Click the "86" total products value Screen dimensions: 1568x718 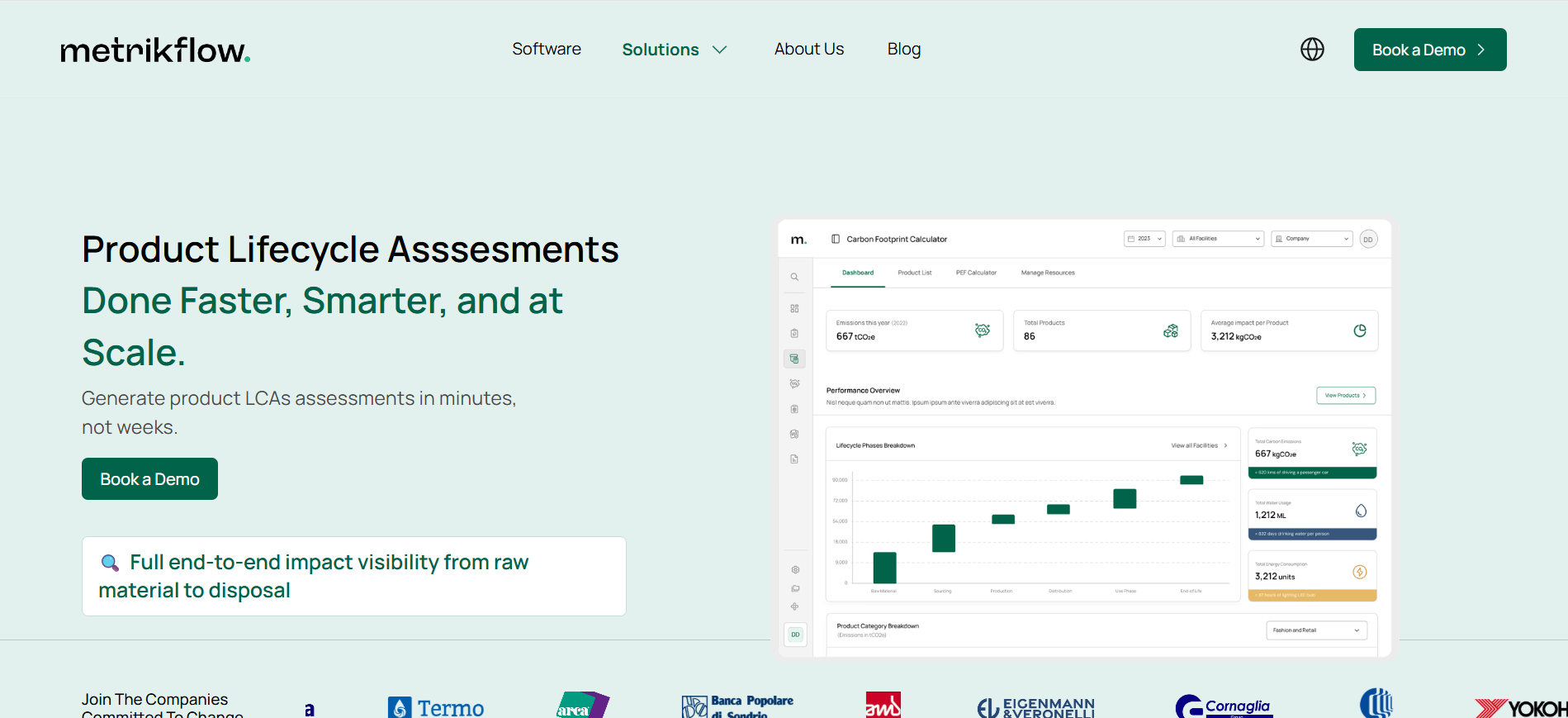point(1030,336)
